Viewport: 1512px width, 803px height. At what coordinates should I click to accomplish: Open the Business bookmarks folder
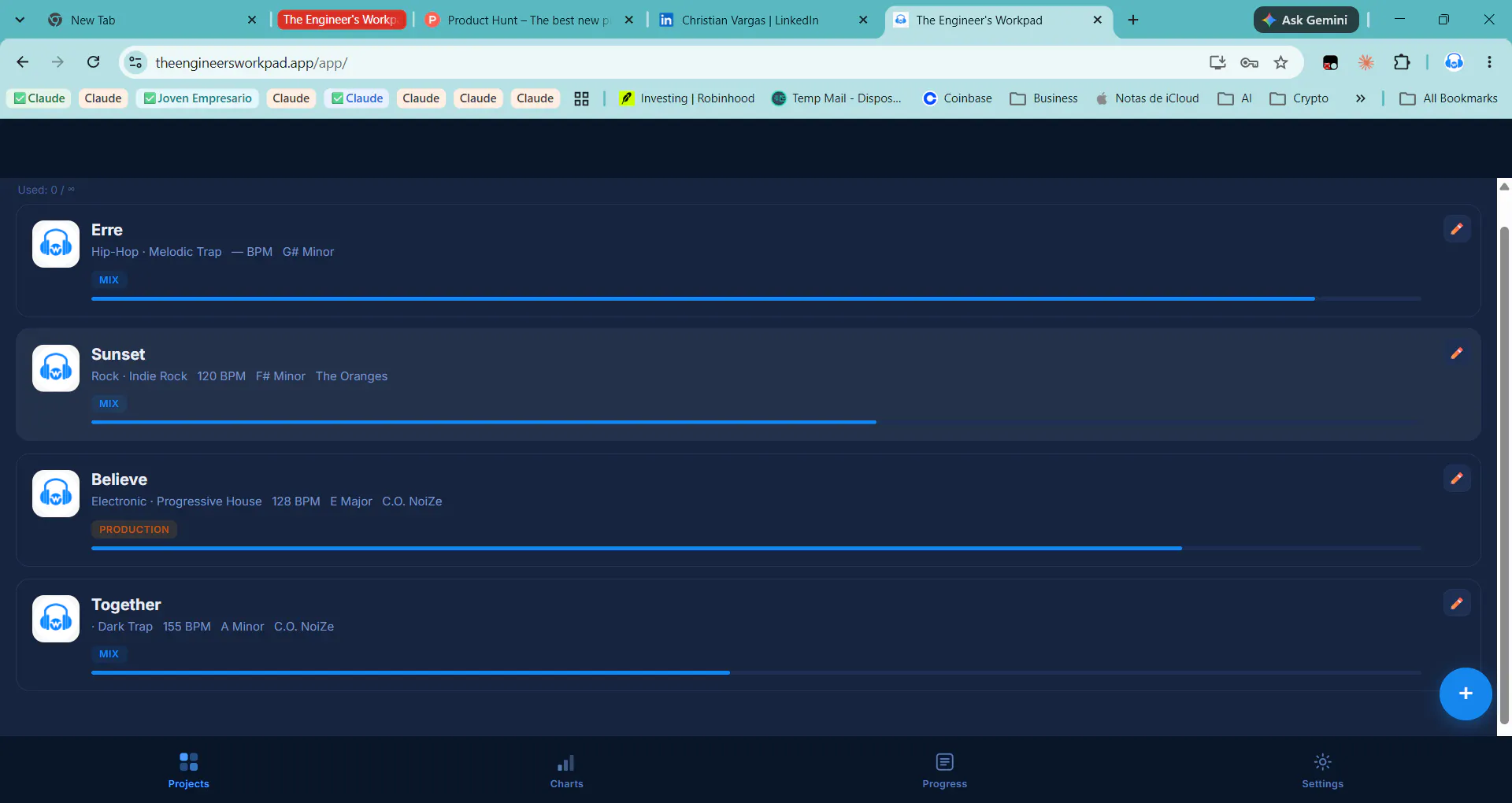pyautogui.click(x=1044, y=98)
